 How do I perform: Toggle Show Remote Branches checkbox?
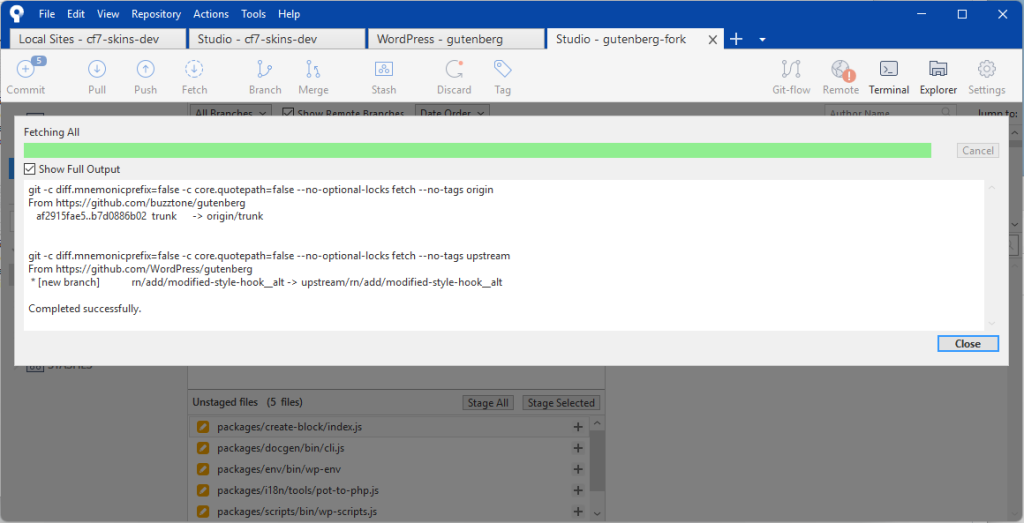288,113
